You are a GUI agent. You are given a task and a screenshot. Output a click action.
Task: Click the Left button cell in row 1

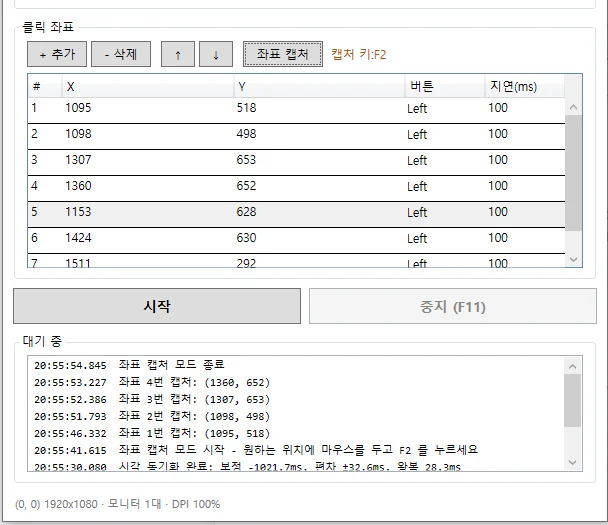click(x=417, y=109)
